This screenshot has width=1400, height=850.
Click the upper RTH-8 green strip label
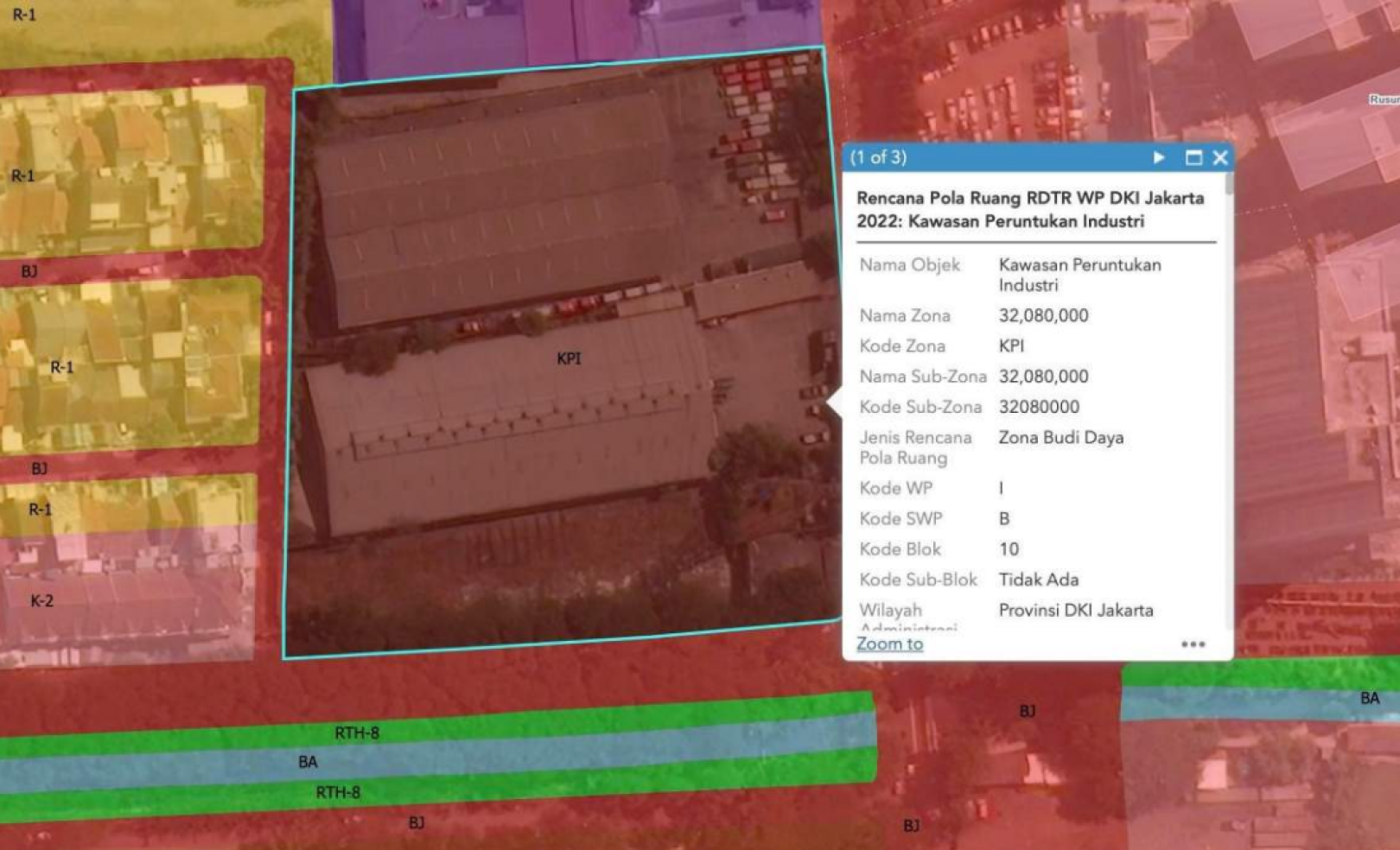pos(357,733)
